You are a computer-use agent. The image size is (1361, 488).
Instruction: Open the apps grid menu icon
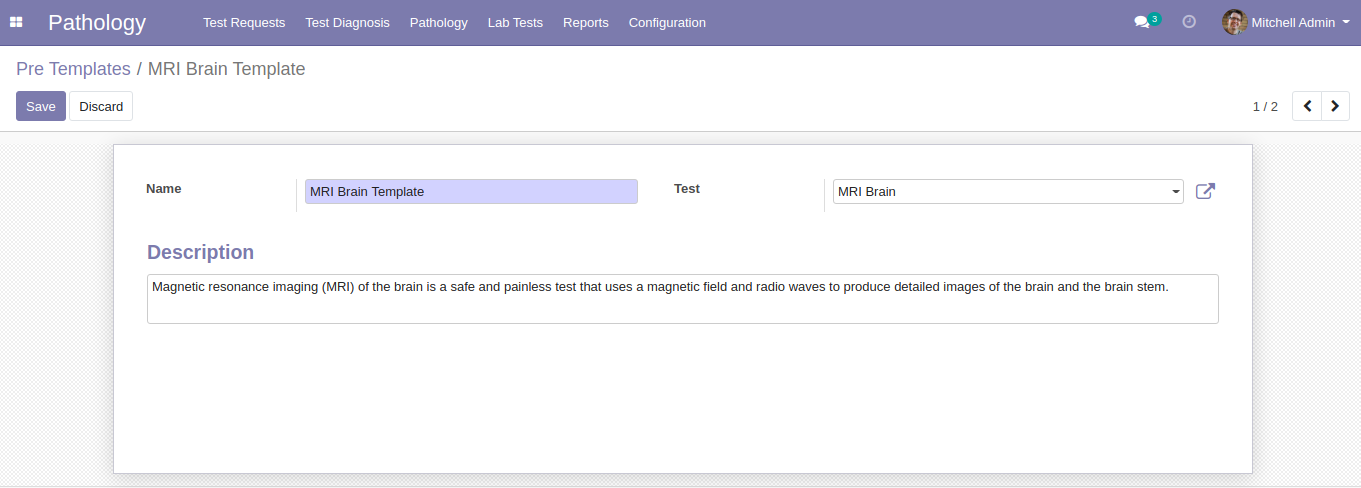[x=16, y=22]
